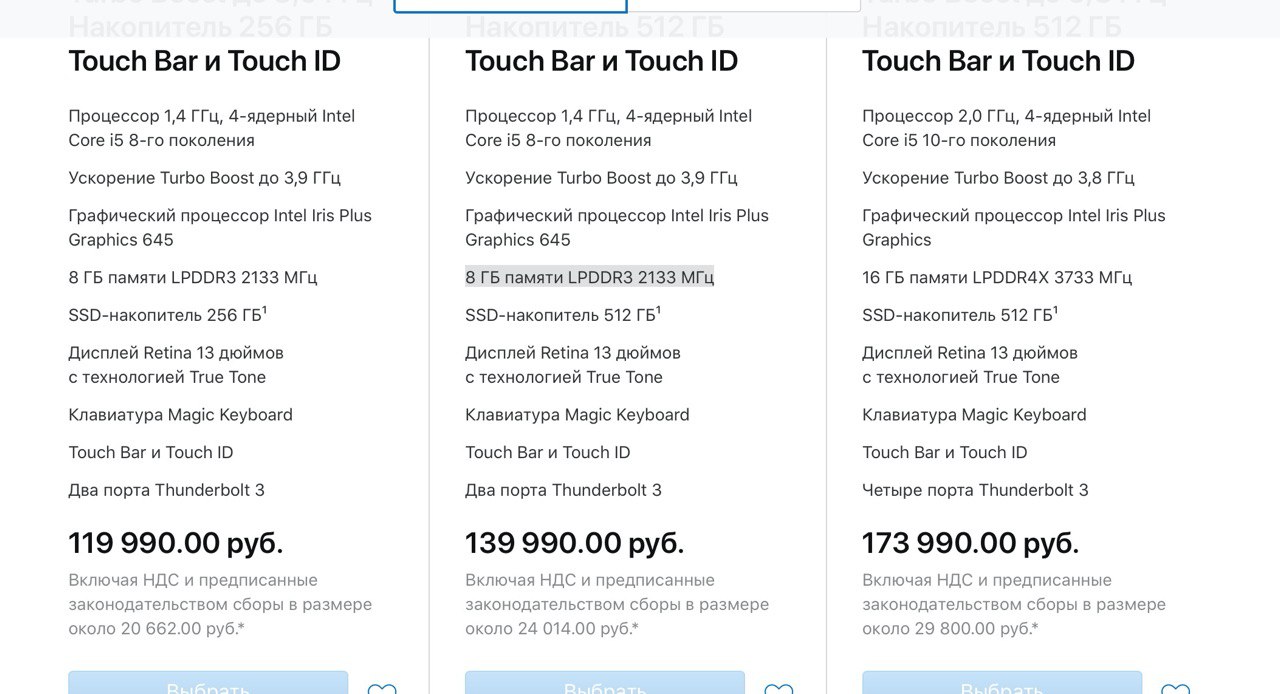Click 'Touch Bar и Touch ID' heading in 173 990 column
Screen dimensions: 1280x694
[998, 61]
